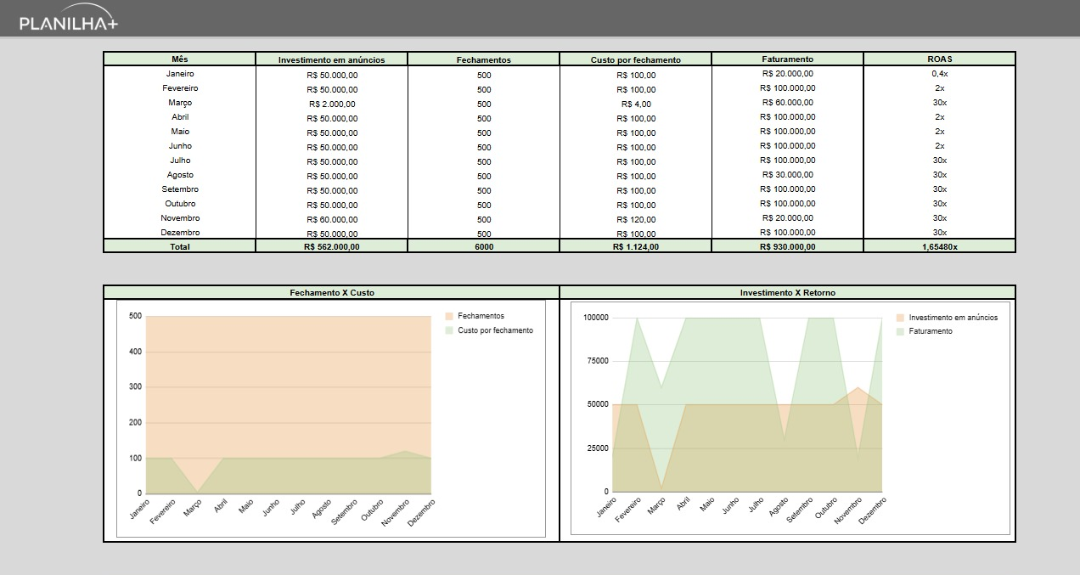Click the 1,65480x total ROAS cell
Screen dimensions: 1080x575
tap(939, 247)
